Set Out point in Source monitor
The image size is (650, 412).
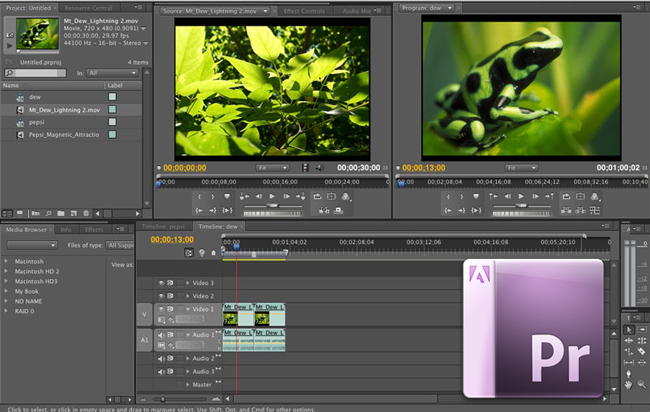[x=213, y=197]
